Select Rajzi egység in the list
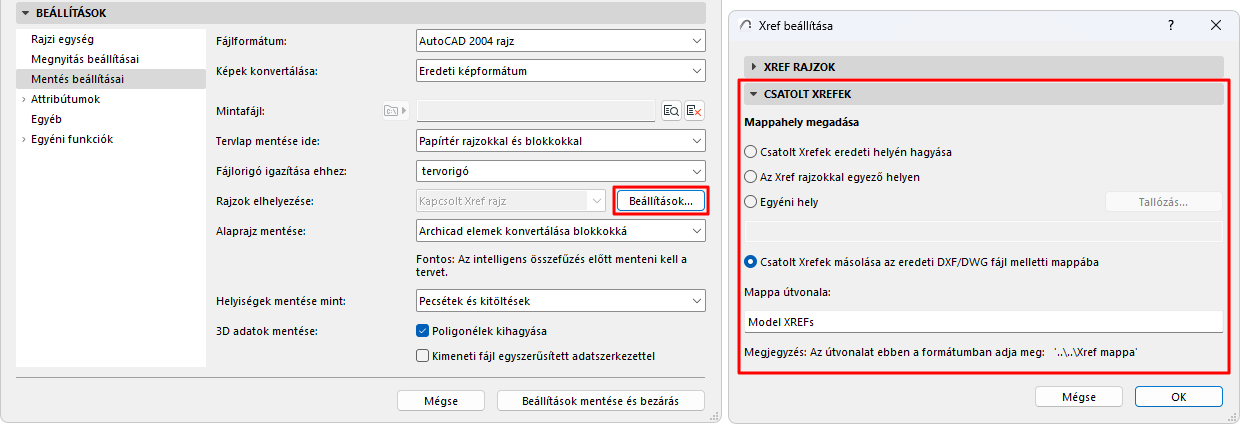The height and width of the screenshot is (424, 1240). (x=62, y=40)
